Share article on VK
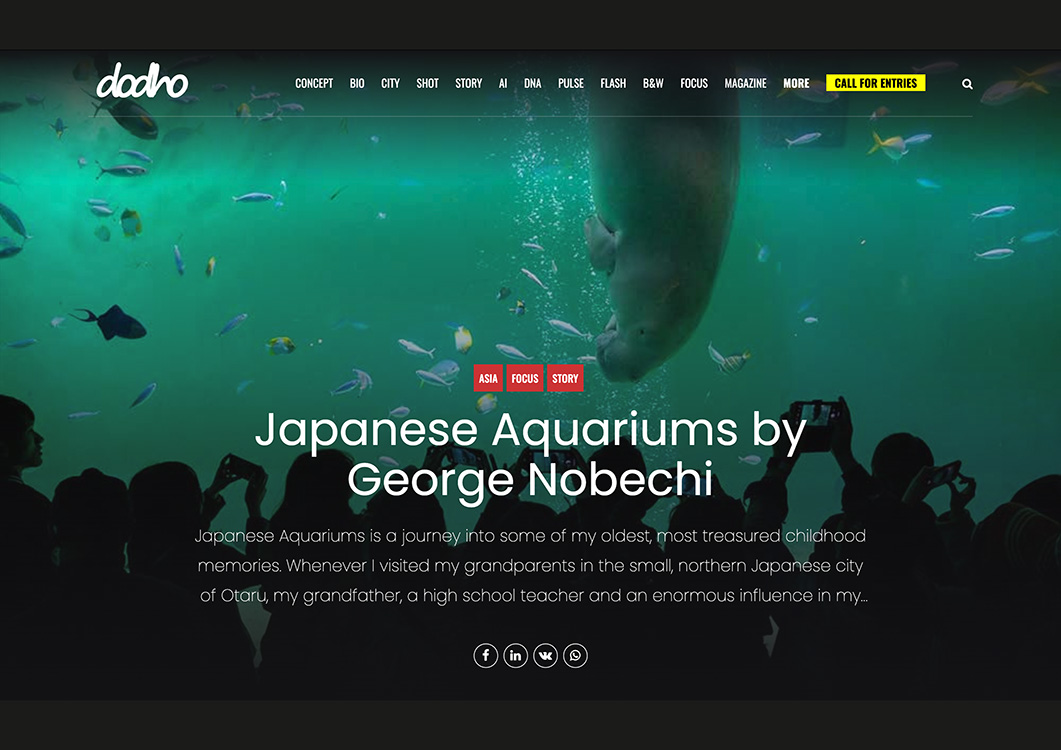This screenshot has height=750, width=1061. click(x=545, y=655)
